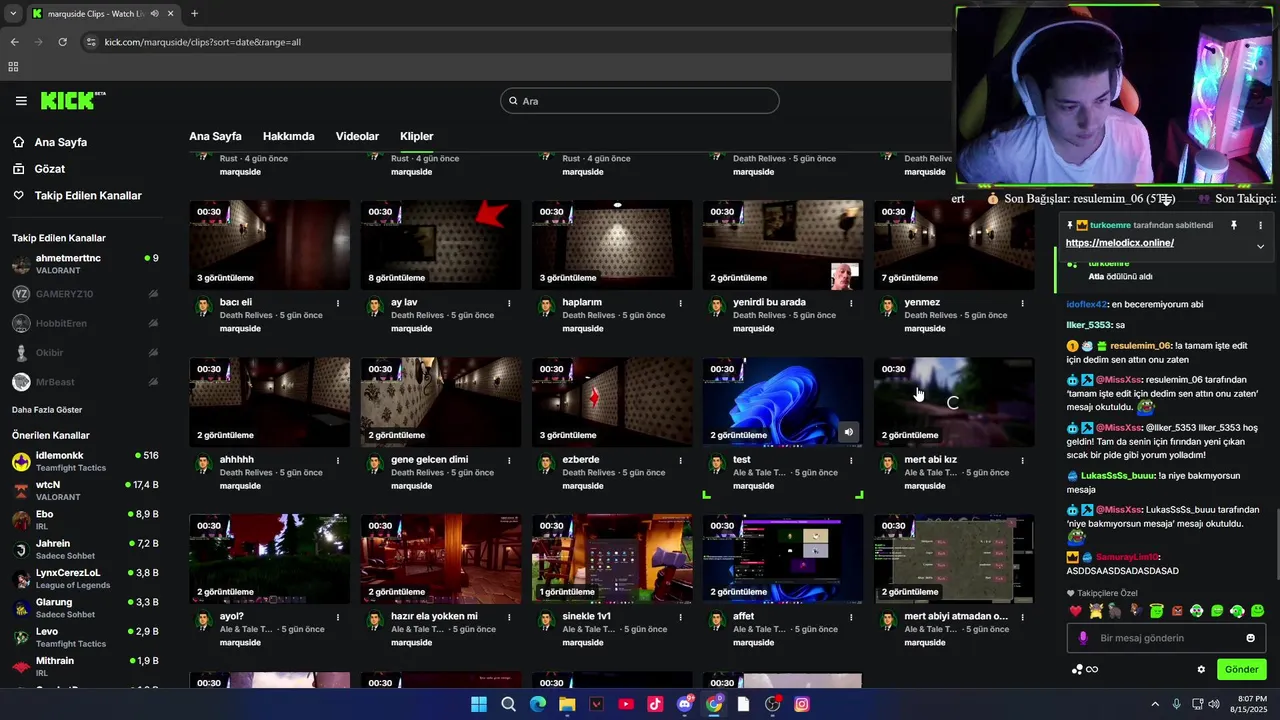Image resolution: width=1280 pixels, height=720 pixels.
Task: Open YouTube from the taskbar
Action: pyautogui.click(x=626, y=704)
